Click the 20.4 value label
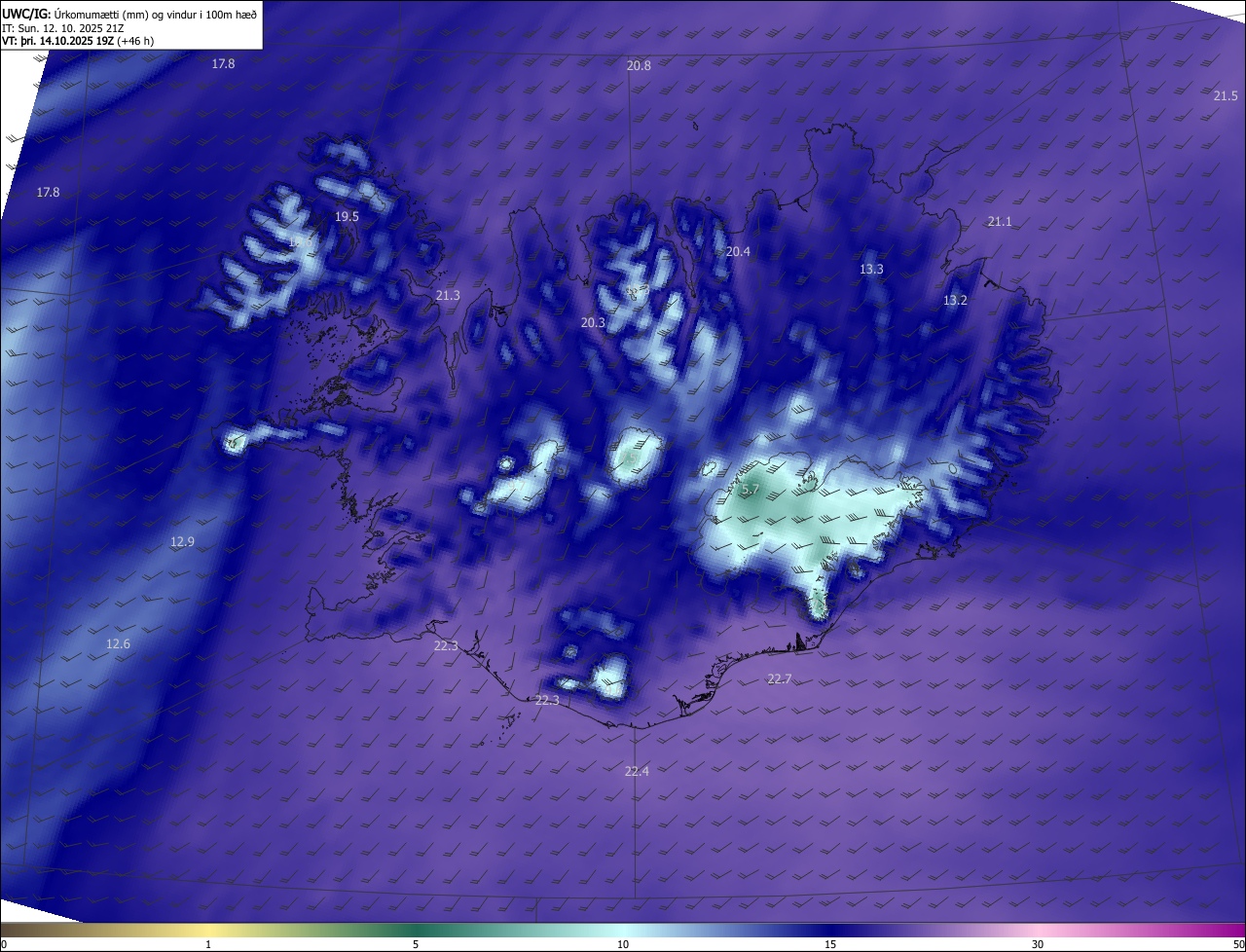1246x952 pixels. pos(738,251)
